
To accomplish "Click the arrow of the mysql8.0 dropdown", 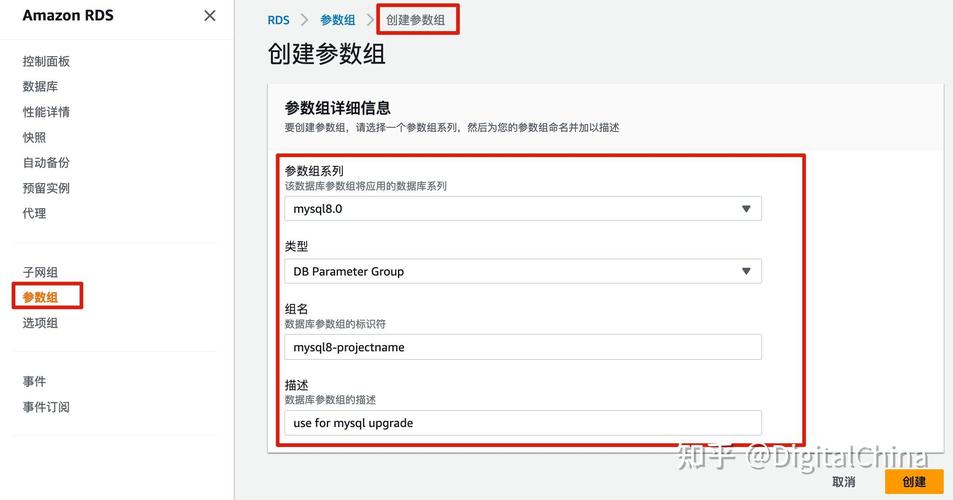I will pos(746,209).
